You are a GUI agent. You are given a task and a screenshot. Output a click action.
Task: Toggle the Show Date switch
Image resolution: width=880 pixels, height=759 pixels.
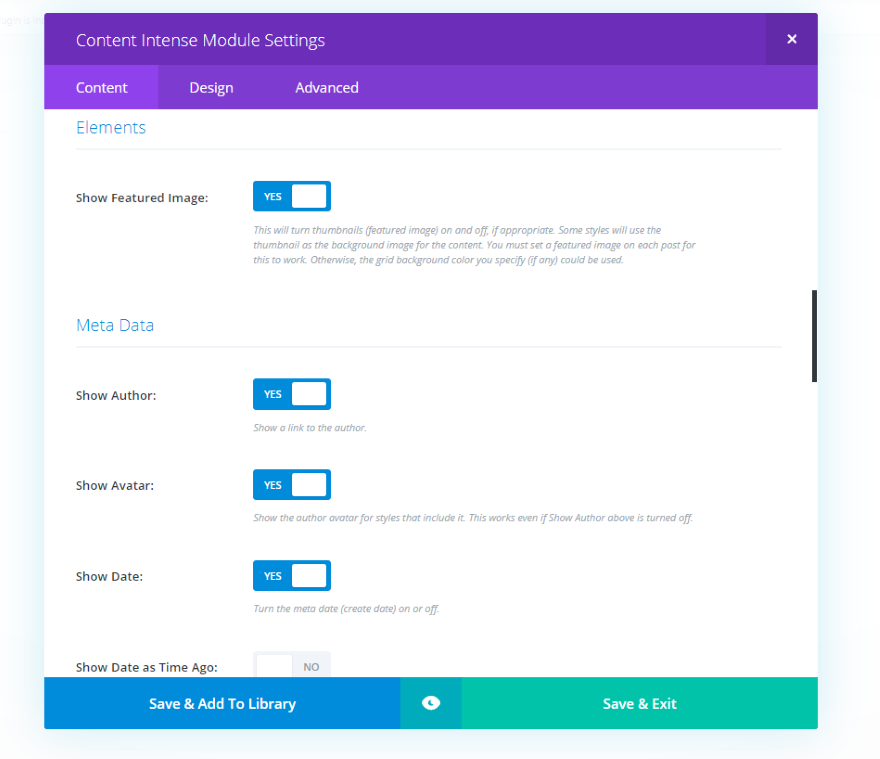click(292, 576)
